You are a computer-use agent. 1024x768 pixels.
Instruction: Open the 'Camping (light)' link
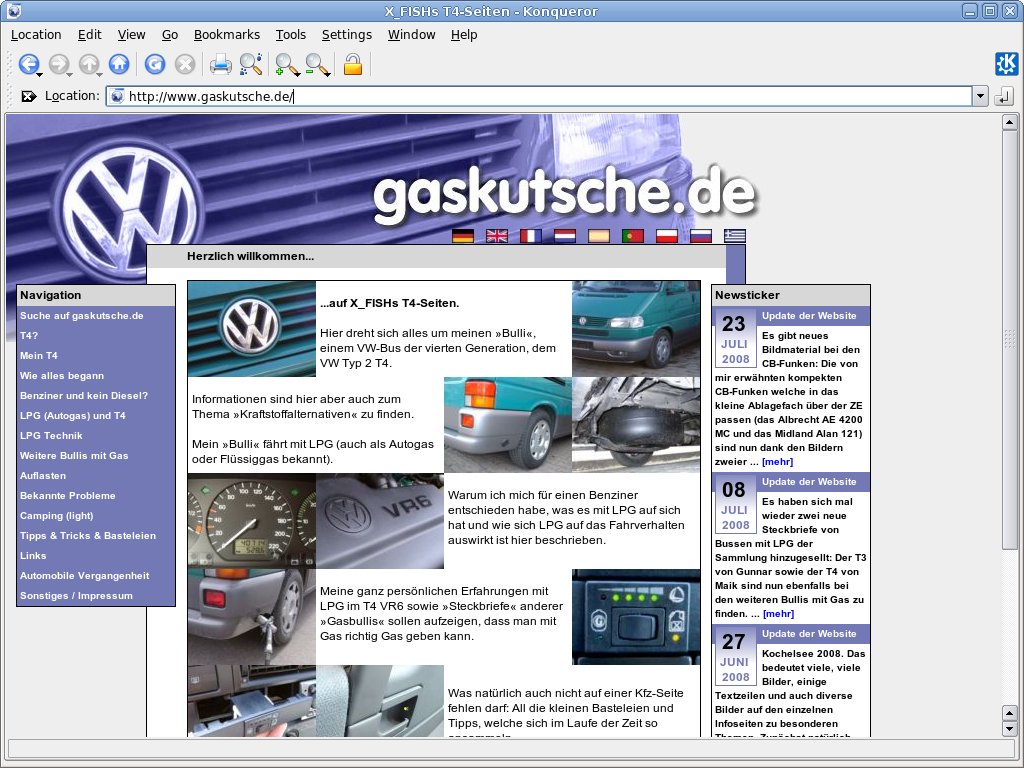tap(56, 516)
